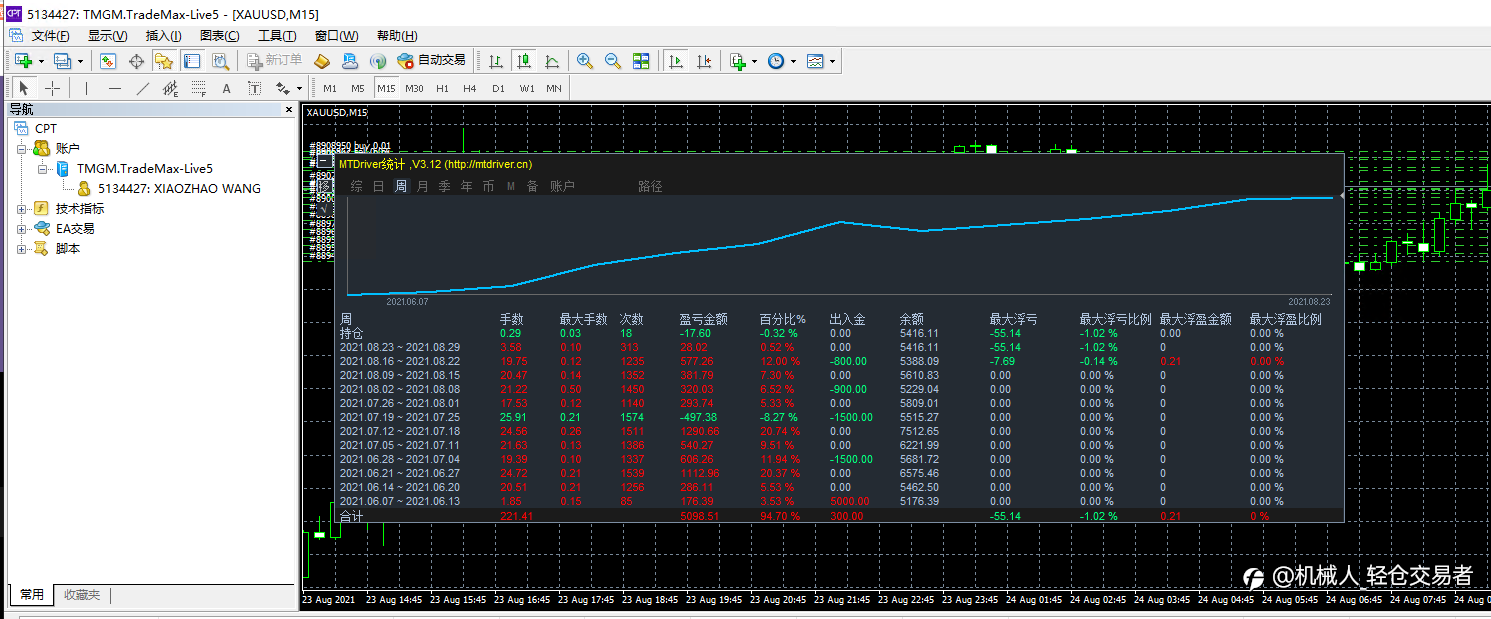Screen dimensions: 1491x619
Task: Open the Profiles dropdown arrow
Action: 81,61
